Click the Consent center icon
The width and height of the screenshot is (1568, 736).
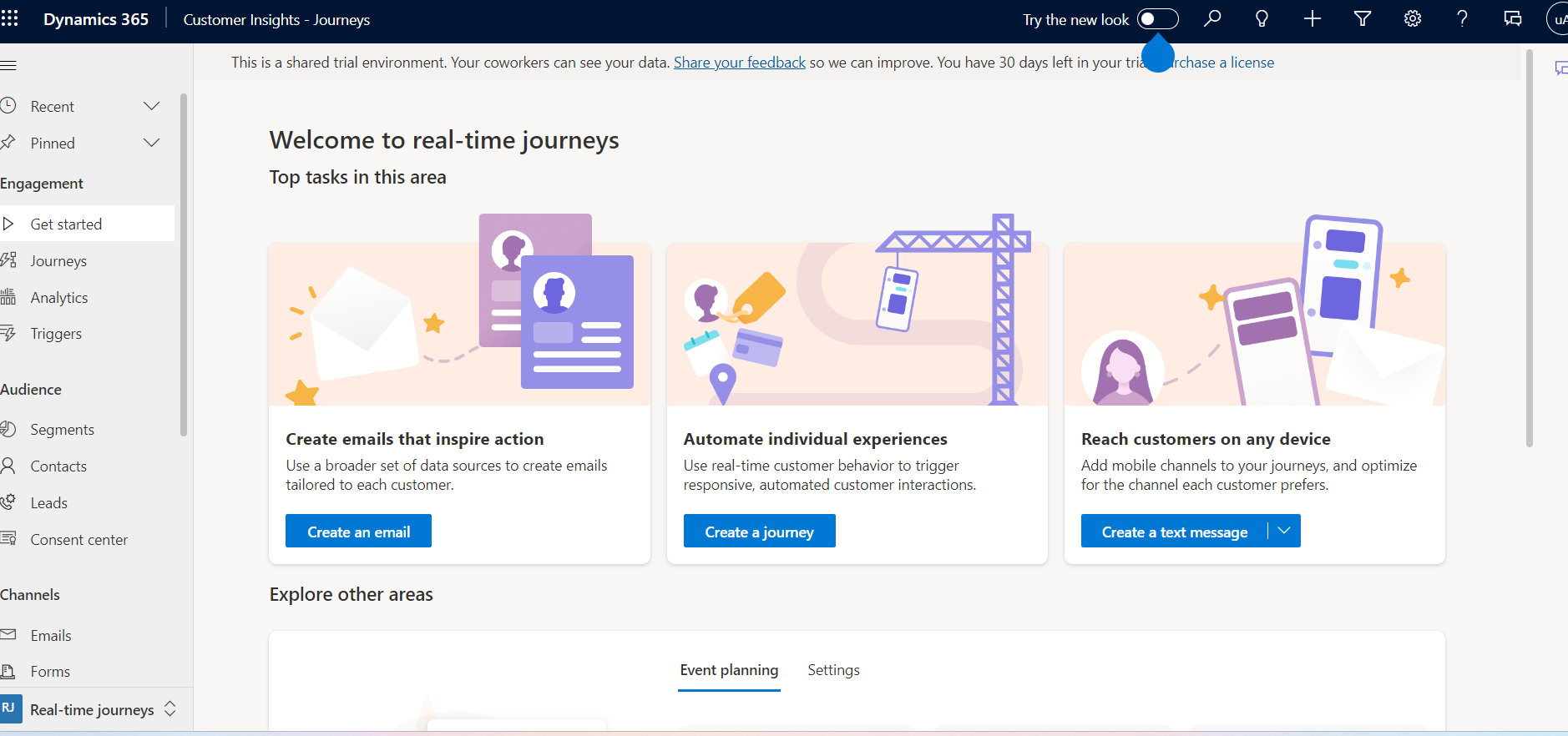pos(8,539)
